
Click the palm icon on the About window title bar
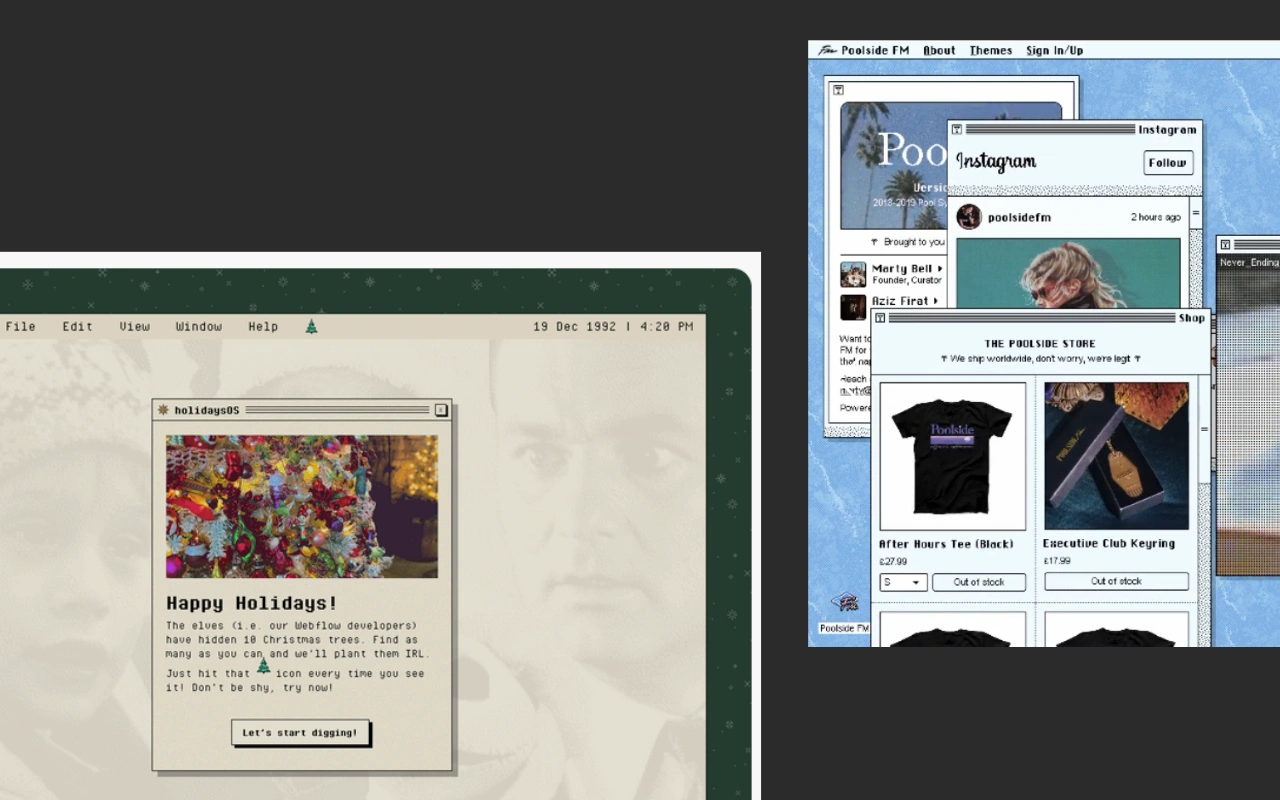(x=838, y=90)
